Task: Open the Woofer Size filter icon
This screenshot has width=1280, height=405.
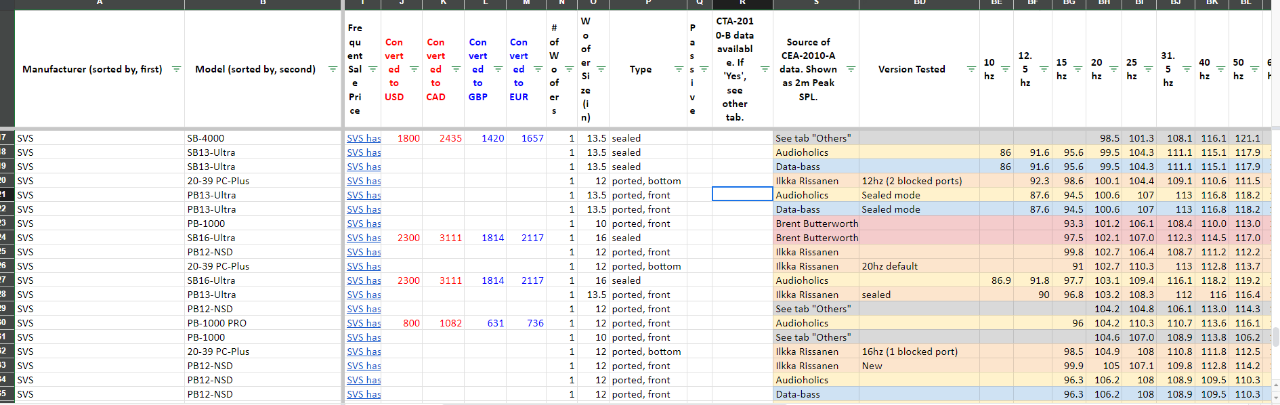Action: pos(600,69)
